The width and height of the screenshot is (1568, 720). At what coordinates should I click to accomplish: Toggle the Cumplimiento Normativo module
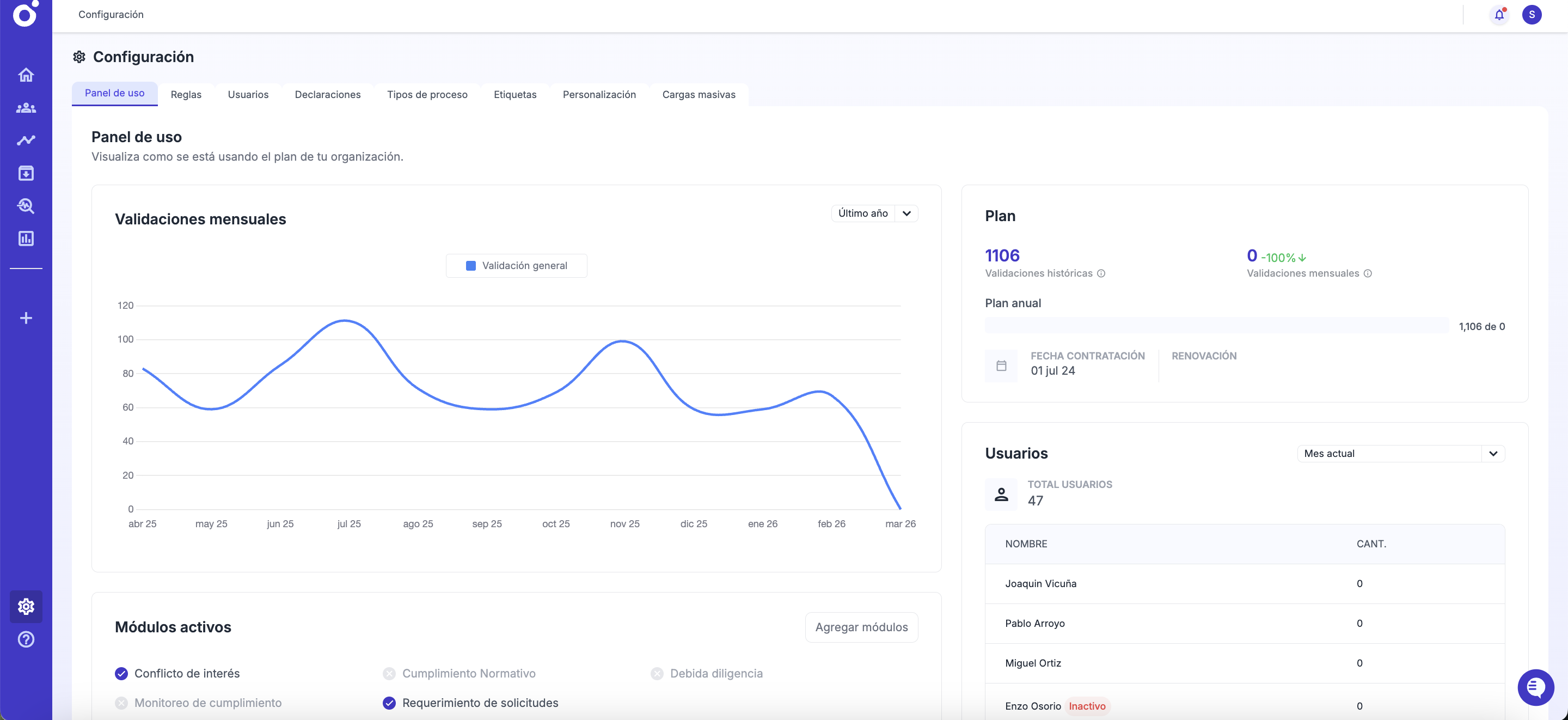pos(390,673)
